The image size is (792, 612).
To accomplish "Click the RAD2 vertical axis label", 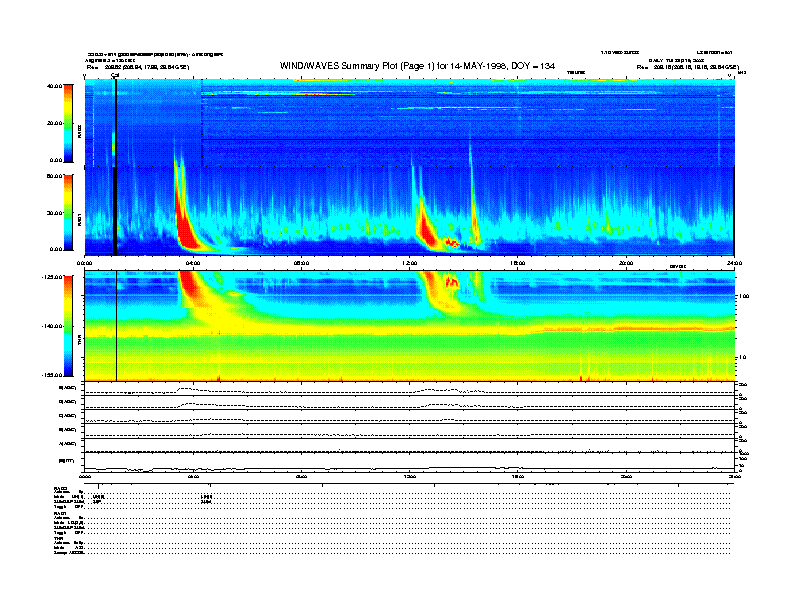I will (79, 131).
